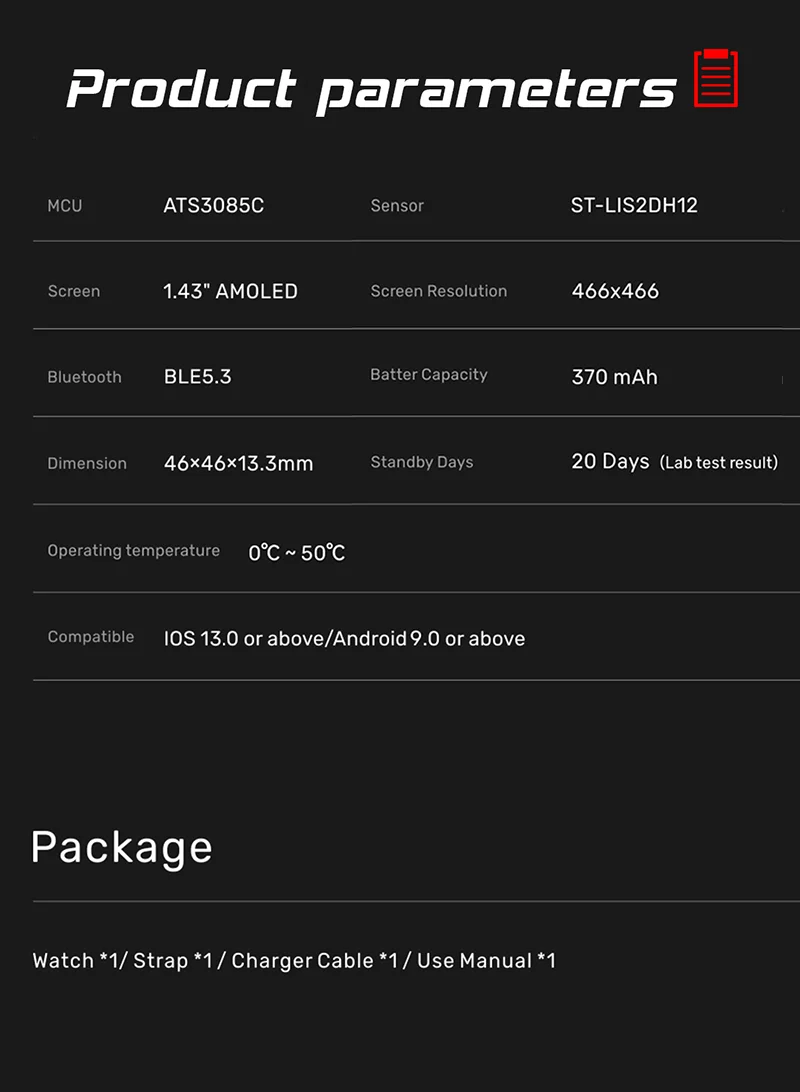Select the Sensor label
This screenshot has height=1092, width=800.
(x=397, y=206)
